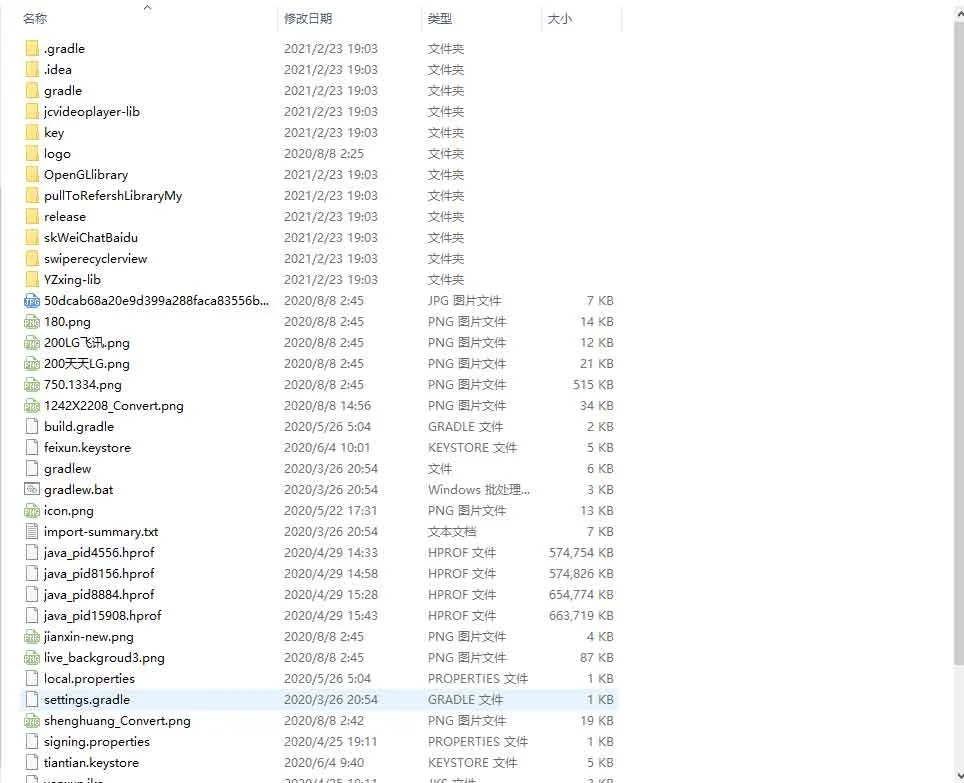964x783 pixels.
Task: Select the icon.png file icon
Action: pyautogui.click(x=32, y=510)
